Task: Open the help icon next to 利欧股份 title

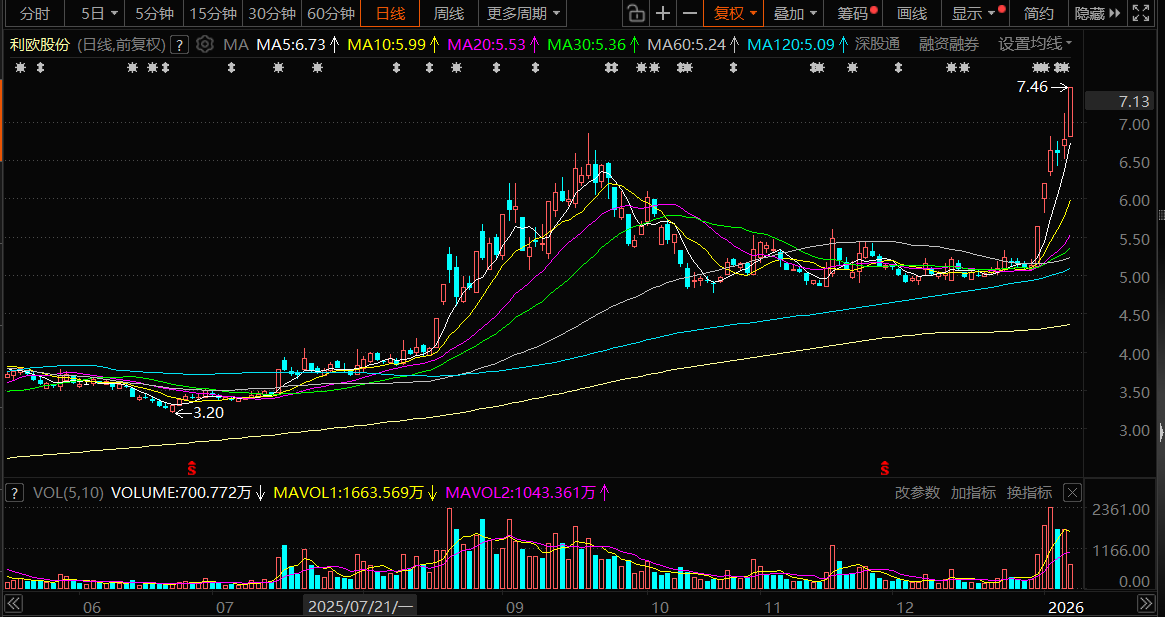Action: (x=179, y=45)
